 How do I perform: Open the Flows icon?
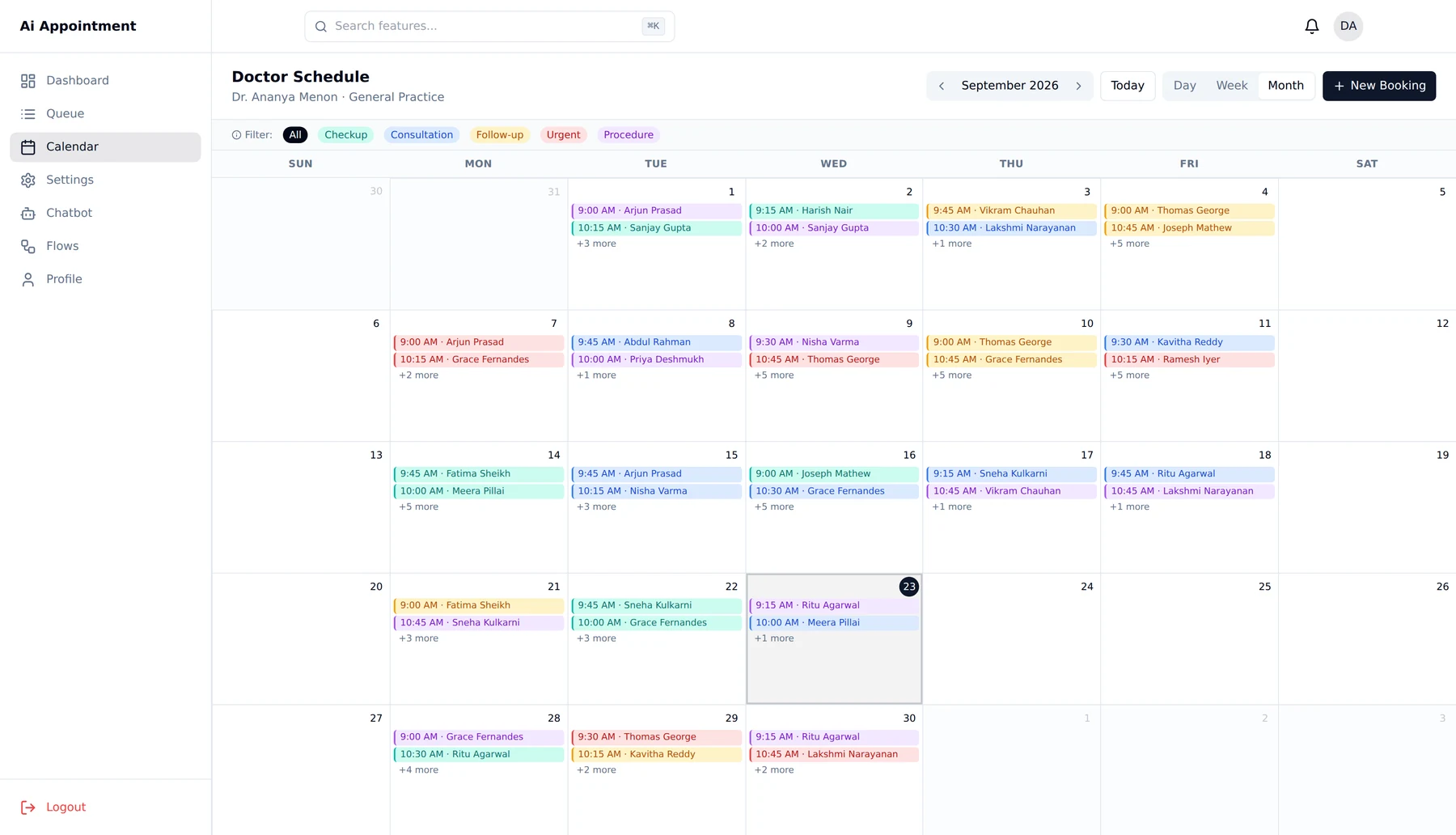28,247
